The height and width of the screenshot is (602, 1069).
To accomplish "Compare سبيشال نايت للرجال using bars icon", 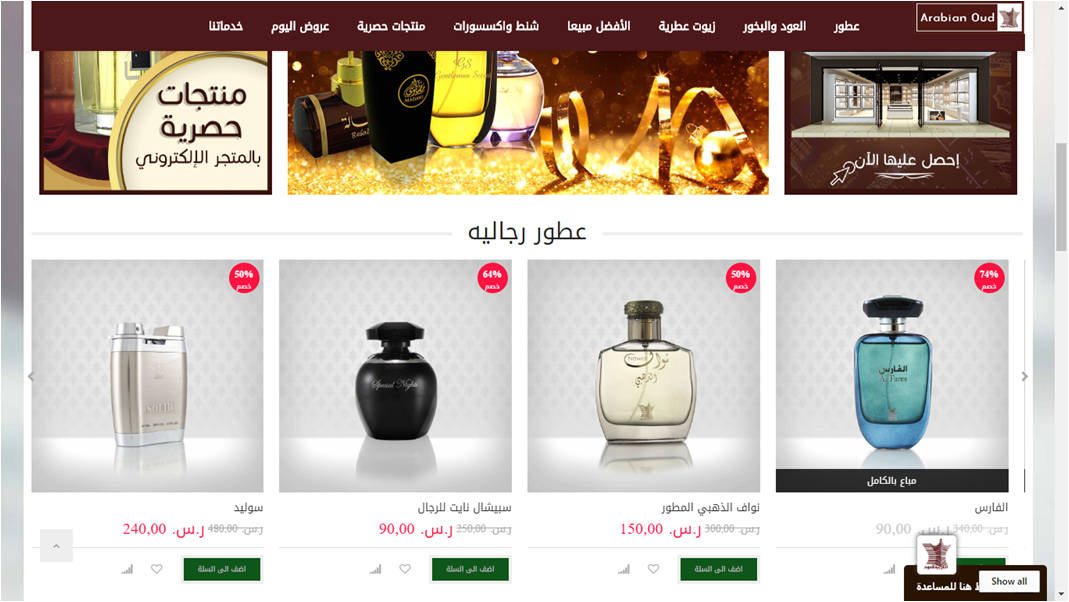I will (x=375, y=569).
